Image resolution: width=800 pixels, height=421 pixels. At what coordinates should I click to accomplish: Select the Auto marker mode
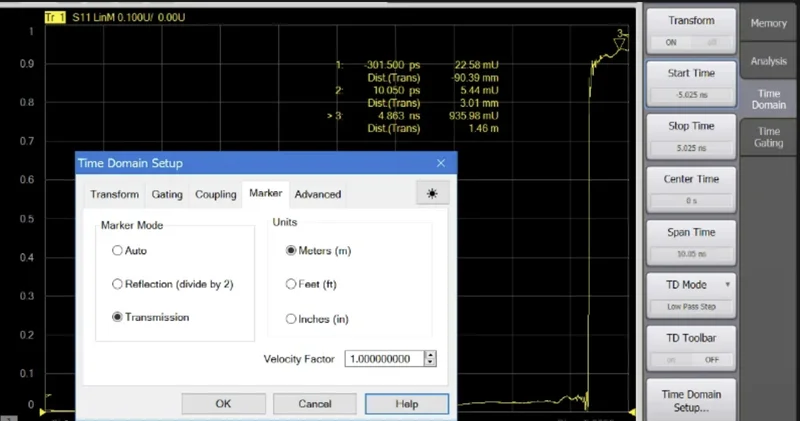coord(118,250)
